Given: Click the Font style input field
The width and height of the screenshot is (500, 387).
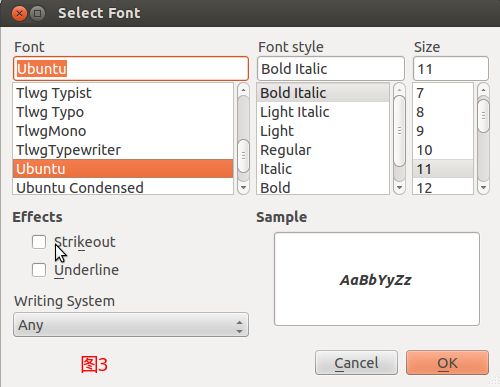Looking at the screenshot, I should click(331, 69).
